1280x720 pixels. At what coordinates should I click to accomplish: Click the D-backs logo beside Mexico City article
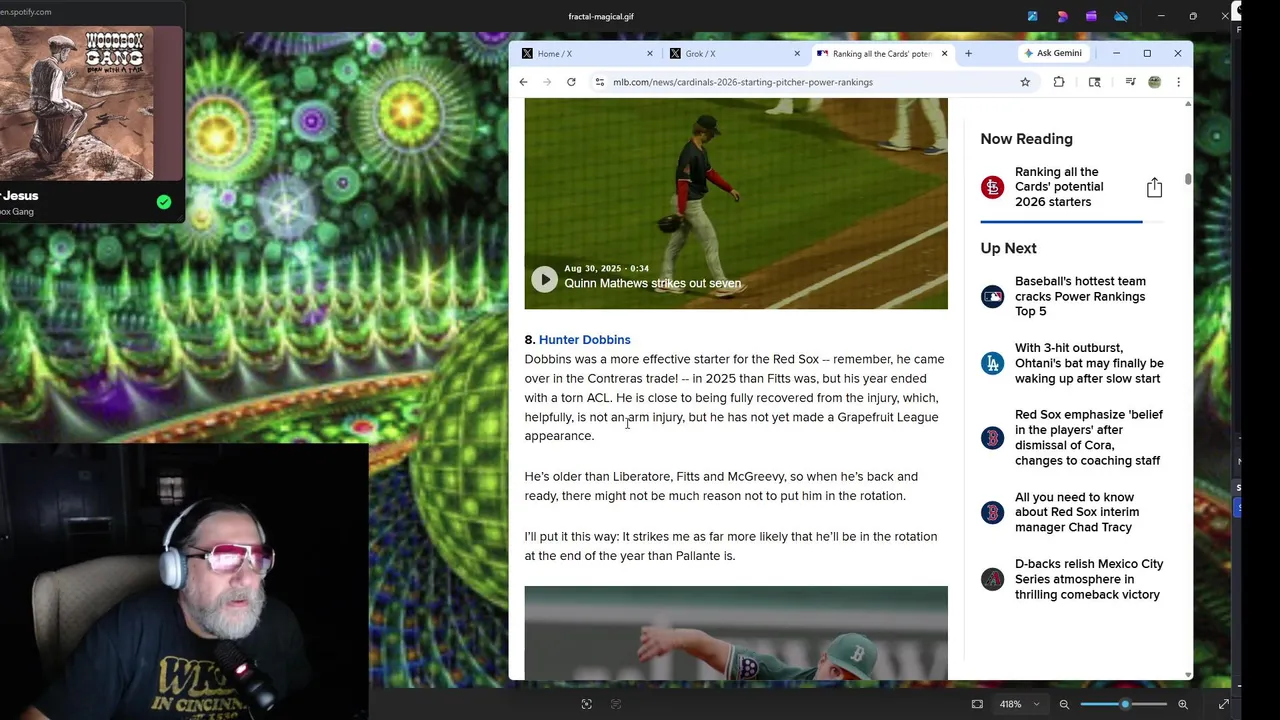point(992,579)
